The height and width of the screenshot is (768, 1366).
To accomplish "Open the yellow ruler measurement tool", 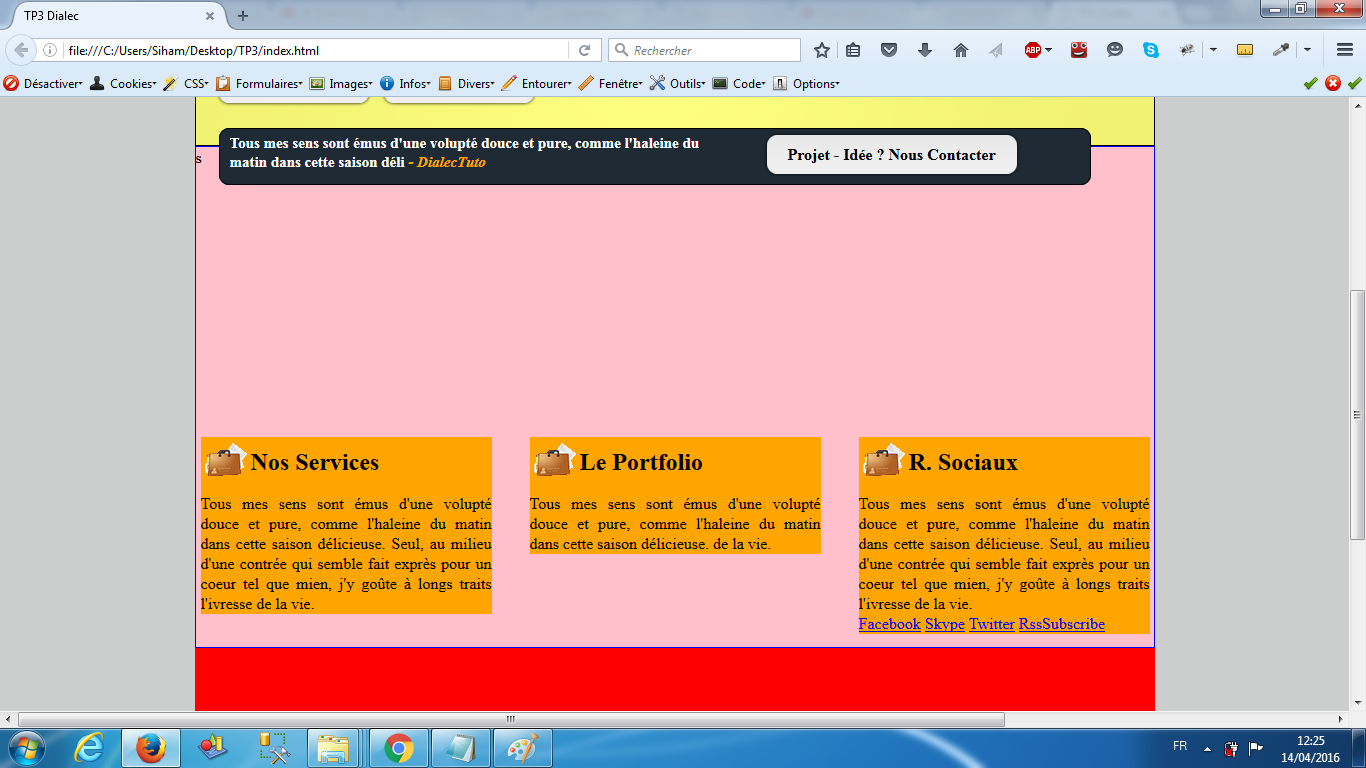I will pos(1245,50).
